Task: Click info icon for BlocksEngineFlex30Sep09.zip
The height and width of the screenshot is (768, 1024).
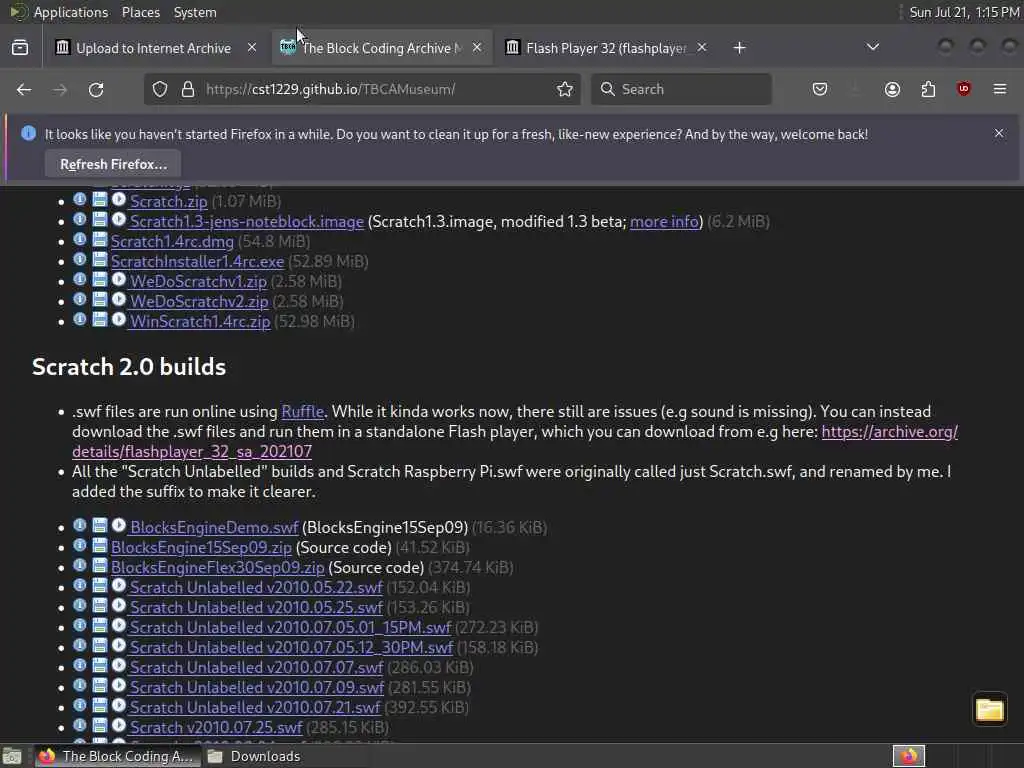Action: [x=80, y=566]
